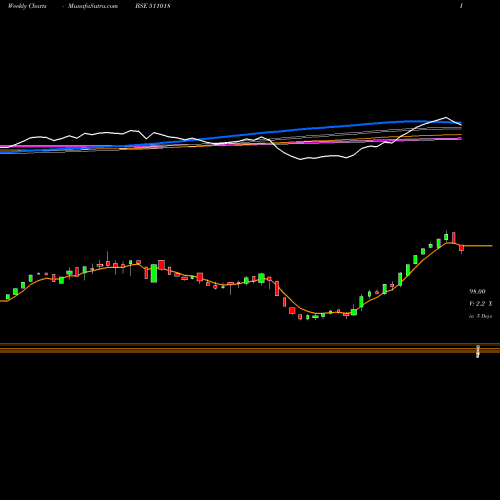Click the "in 5 Days" label

click(x=481, y=316)
